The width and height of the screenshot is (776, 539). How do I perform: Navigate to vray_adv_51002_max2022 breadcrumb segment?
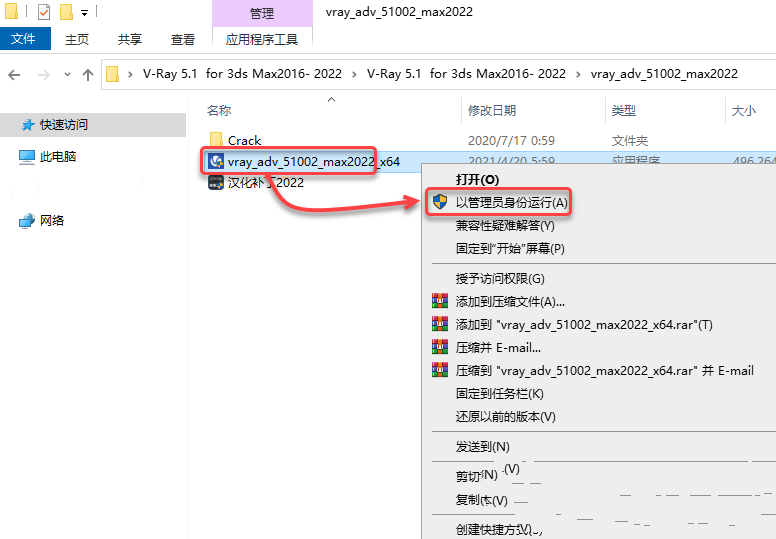point(664,74)
